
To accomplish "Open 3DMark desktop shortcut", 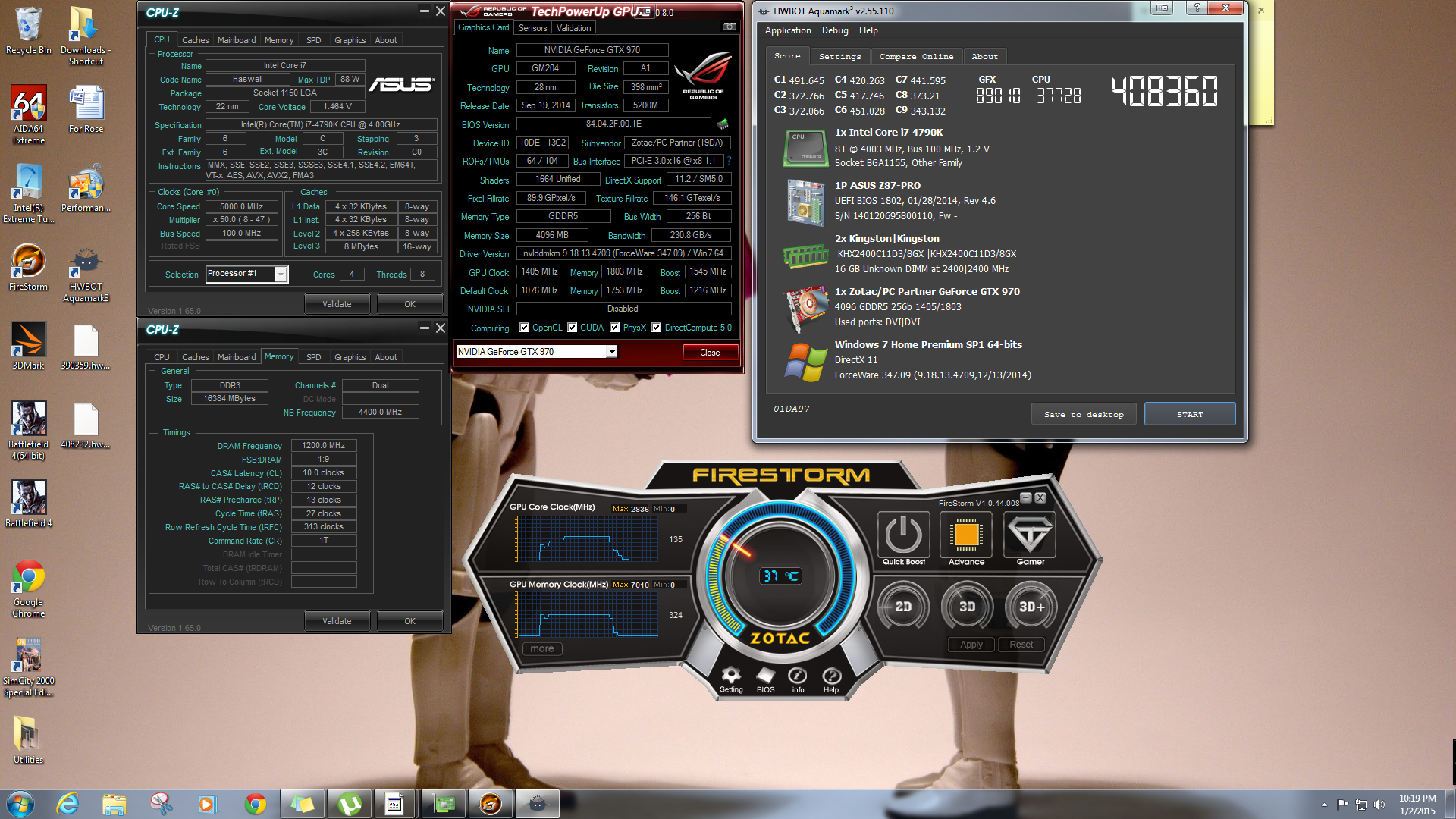I will click(x=28, y=346).
